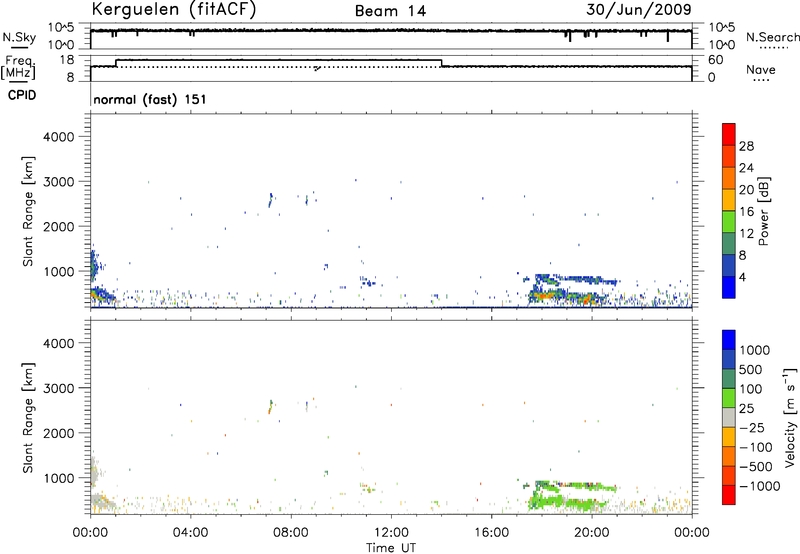This screenshot has width=800, height=554.
Task: Click the 'Power [dB]' colorbar label
Action: 764,211
